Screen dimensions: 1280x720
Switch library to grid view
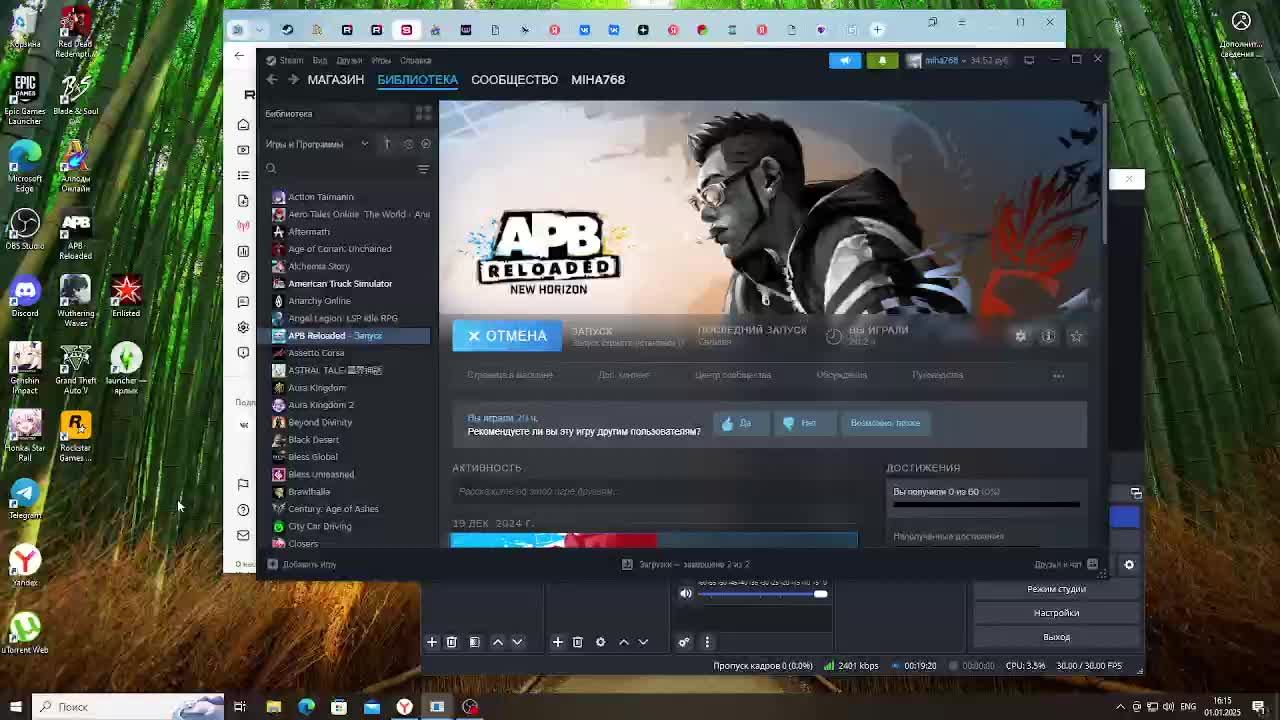coord(423,114)
